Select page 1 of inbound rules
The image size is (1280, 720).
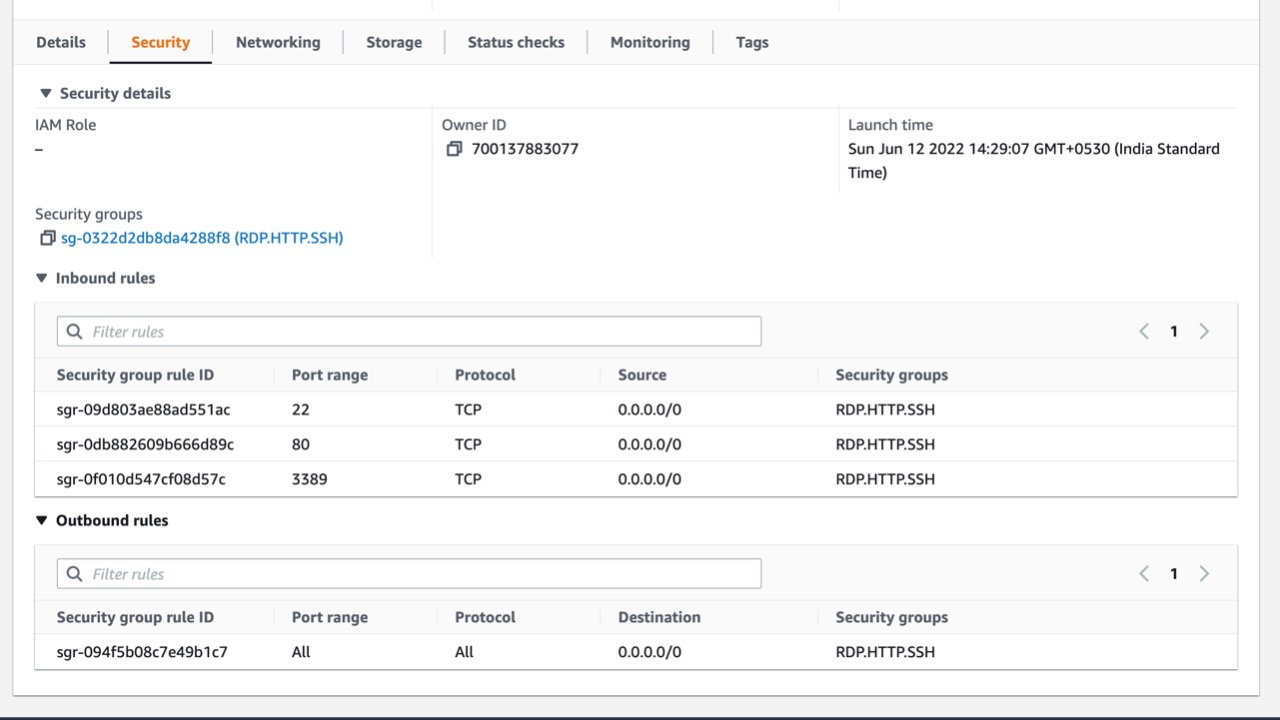tap(1174, 330)
